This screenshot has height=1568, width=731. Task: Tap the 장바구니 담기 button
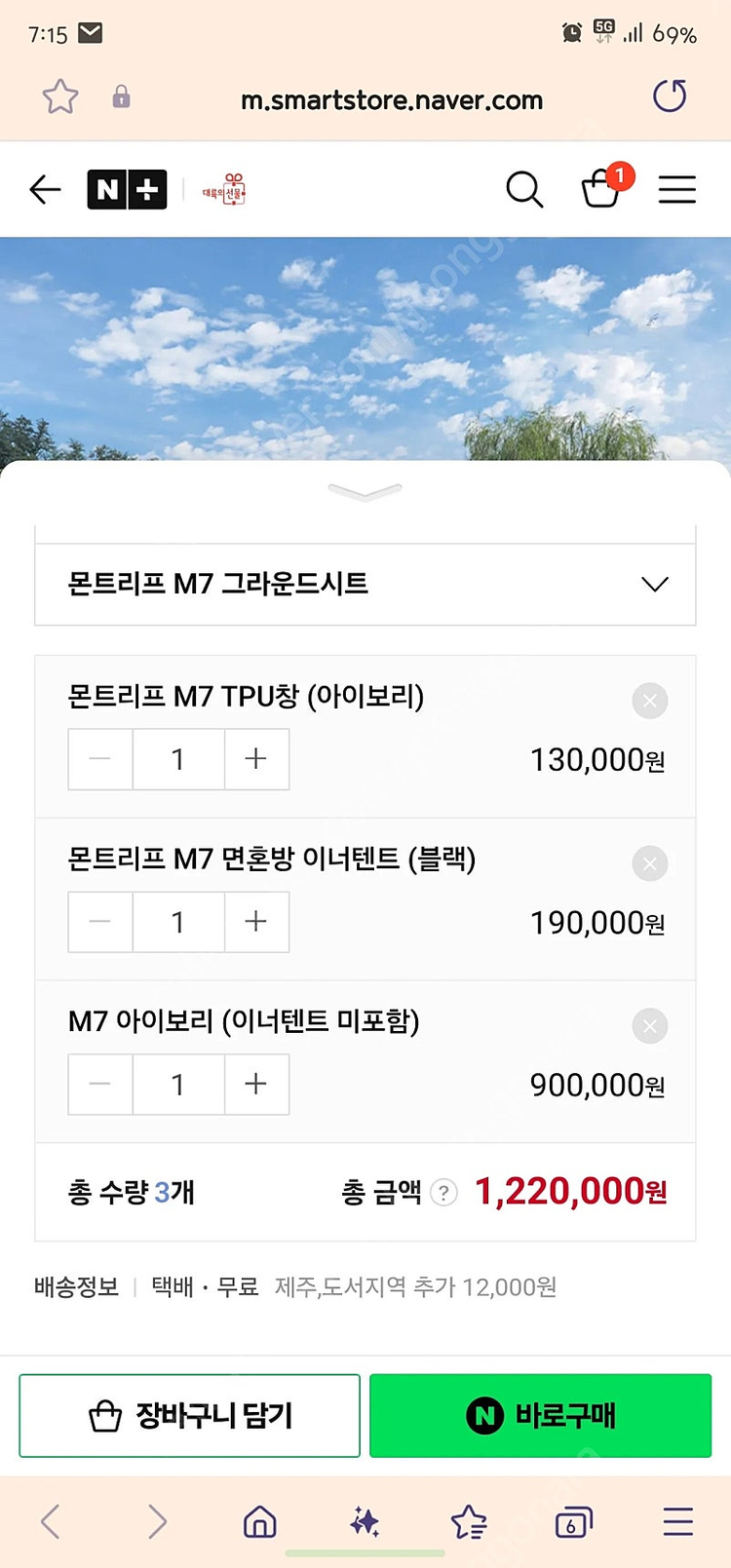[x=190, y=1415]
